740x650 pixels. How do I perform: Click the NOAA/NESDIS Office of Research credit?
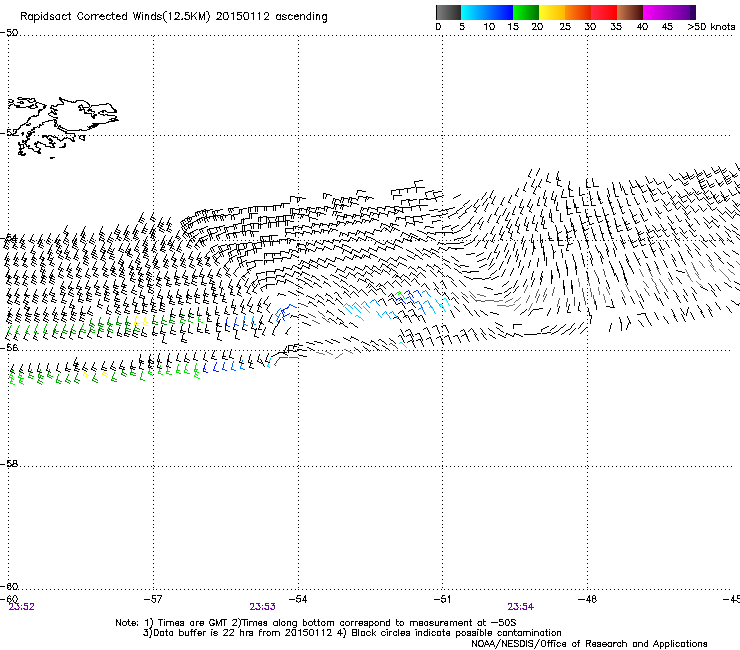(x=589, y=644)
